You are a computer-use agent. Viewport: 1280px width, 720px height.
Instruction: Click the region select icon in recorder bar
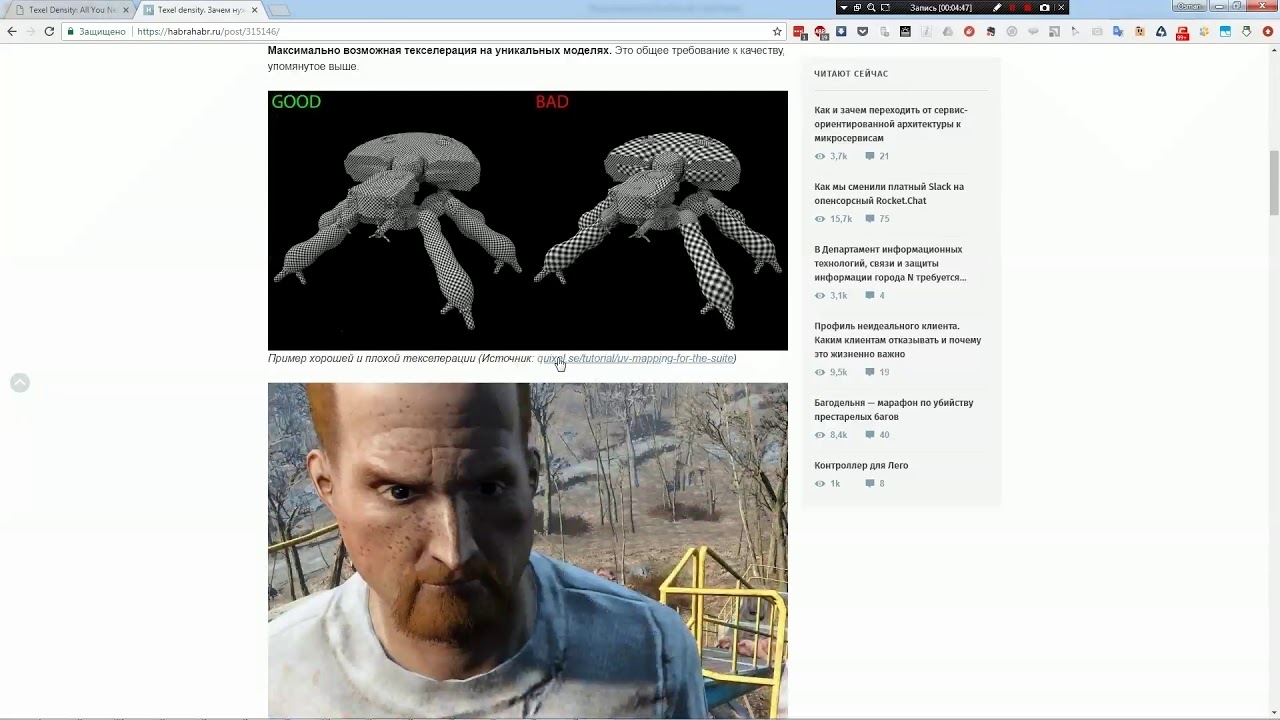[885, 7]
